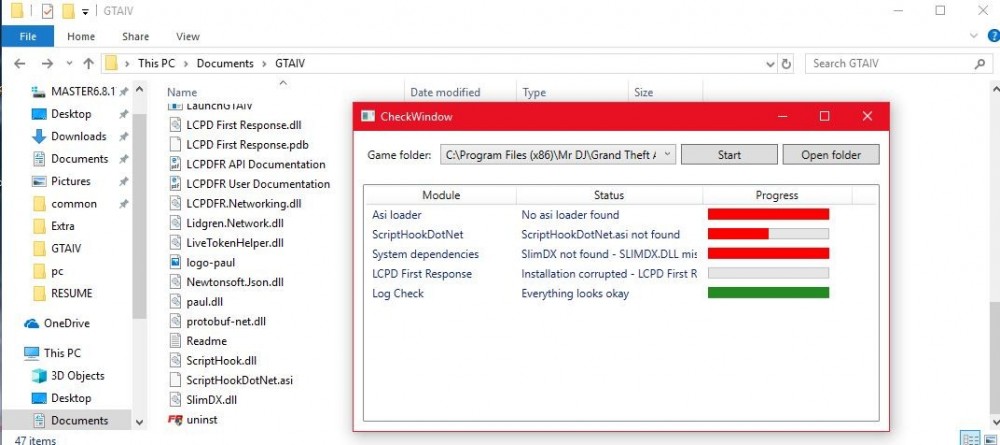This screenshot has height=445, width=1000.
Task: Select the common folder in navigation pane
Action: tap(73, 204)
